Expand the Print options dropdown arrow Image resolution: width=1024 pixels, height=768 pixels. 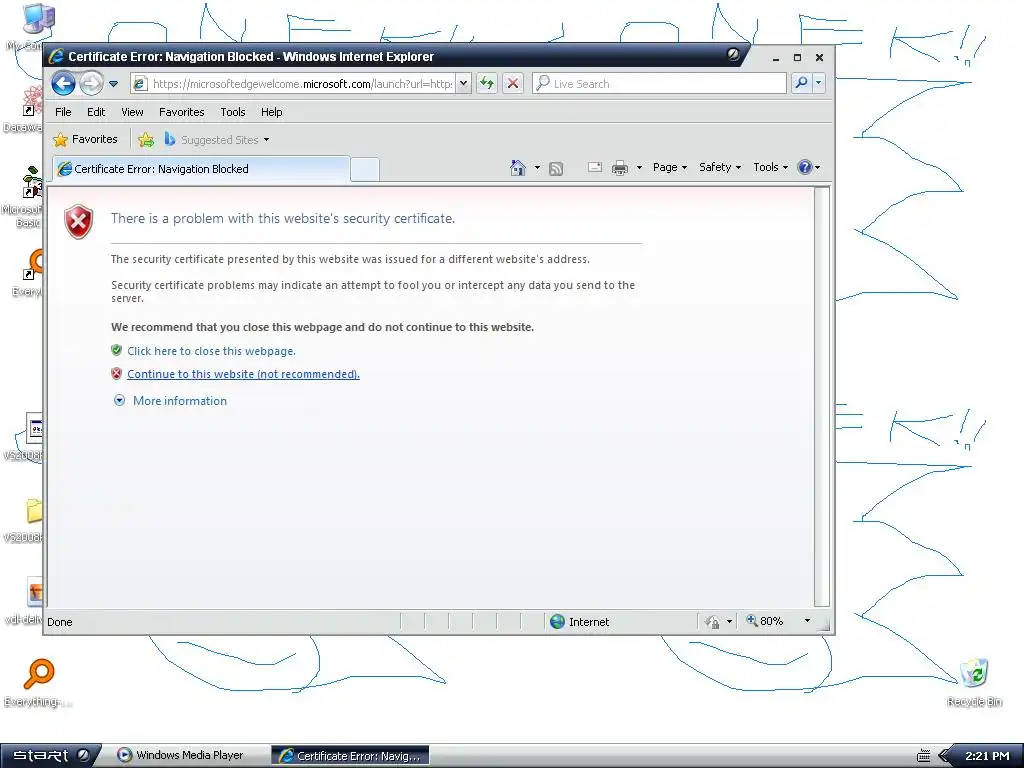tap(639, 168)
